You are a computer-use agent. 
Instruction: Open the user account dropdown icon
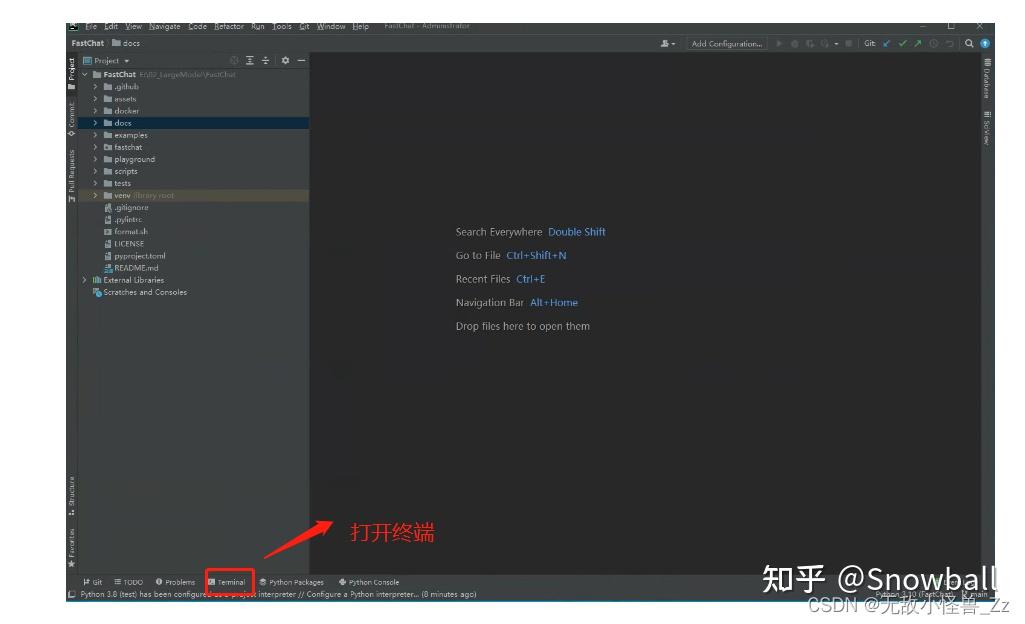[667, 44]
